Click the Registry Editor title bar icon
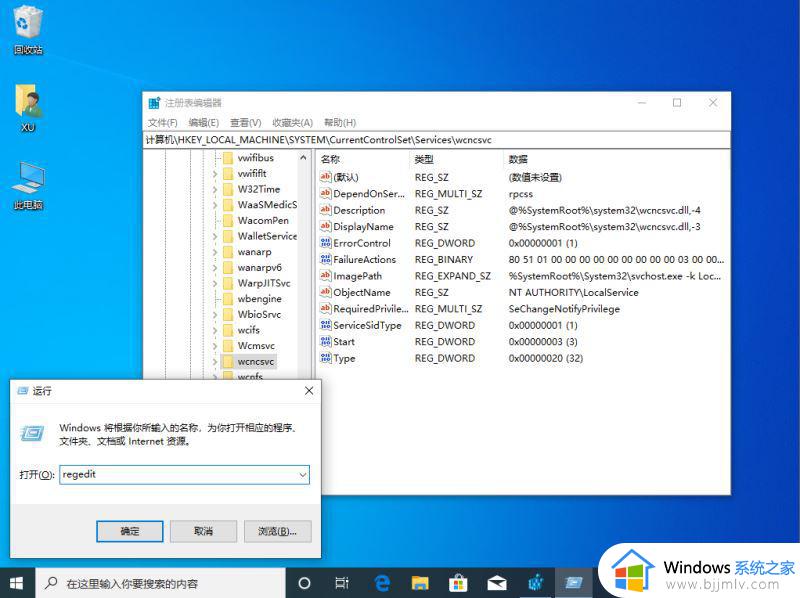This screenshot has height=598, width=800. tap(154, 103)
